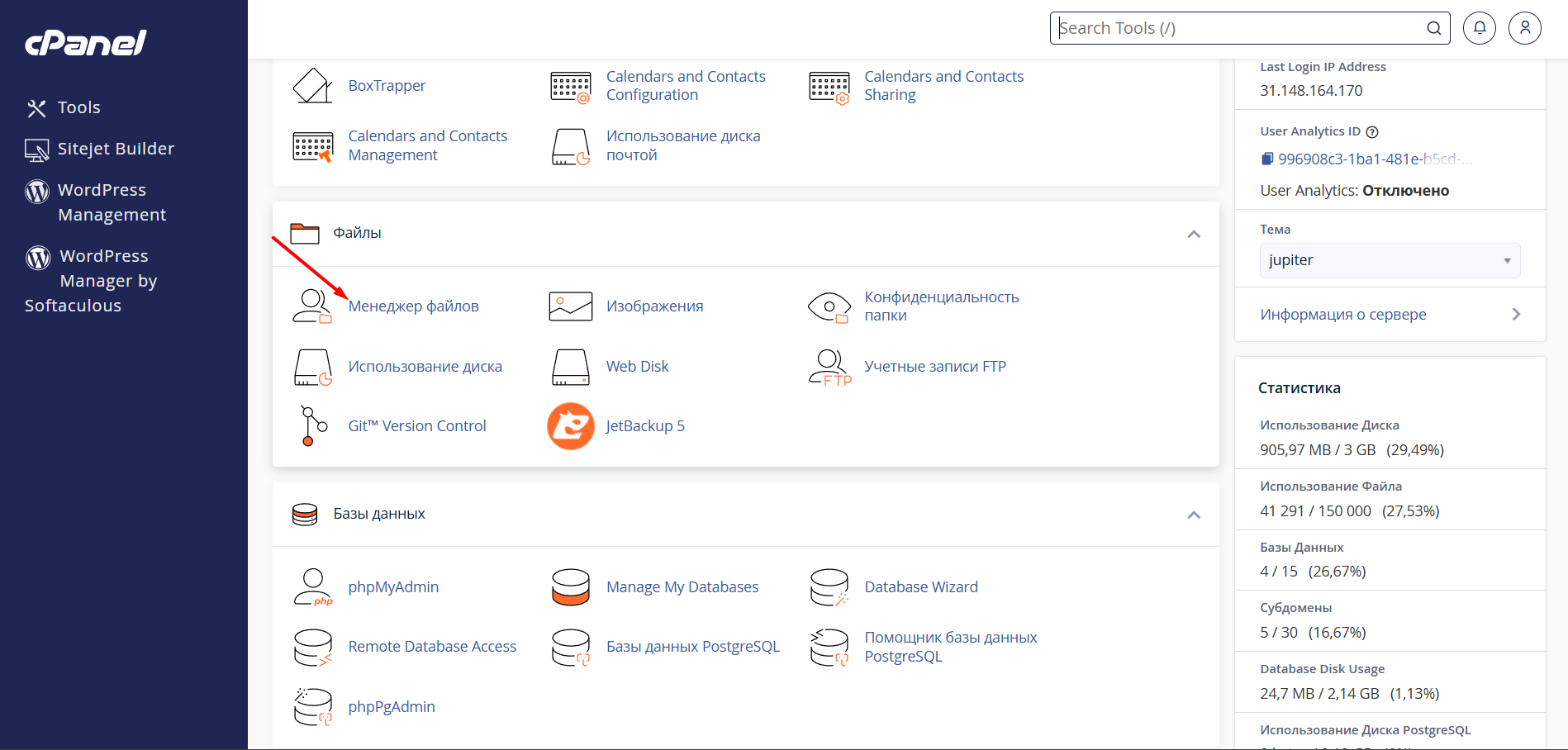Click the value 24,7 MB / 2,14 GB

tap(1319, 694)
